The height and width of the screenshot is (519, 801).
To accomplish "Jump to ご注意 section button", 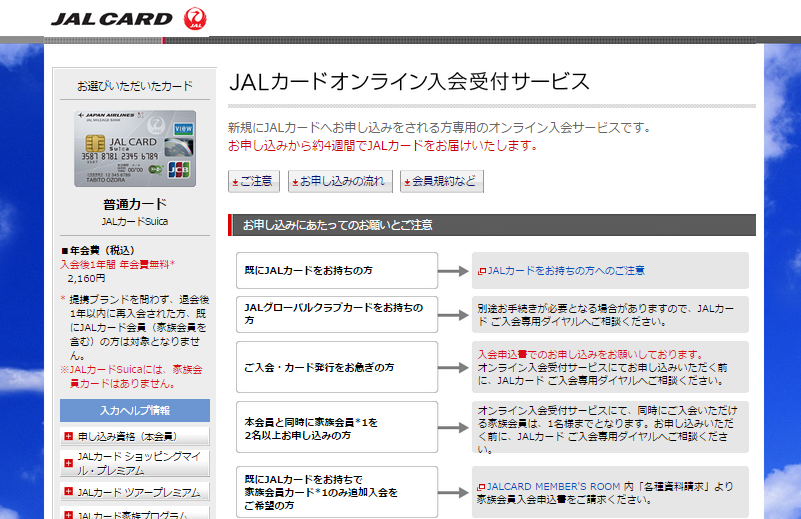I will (x=254, y=181).
